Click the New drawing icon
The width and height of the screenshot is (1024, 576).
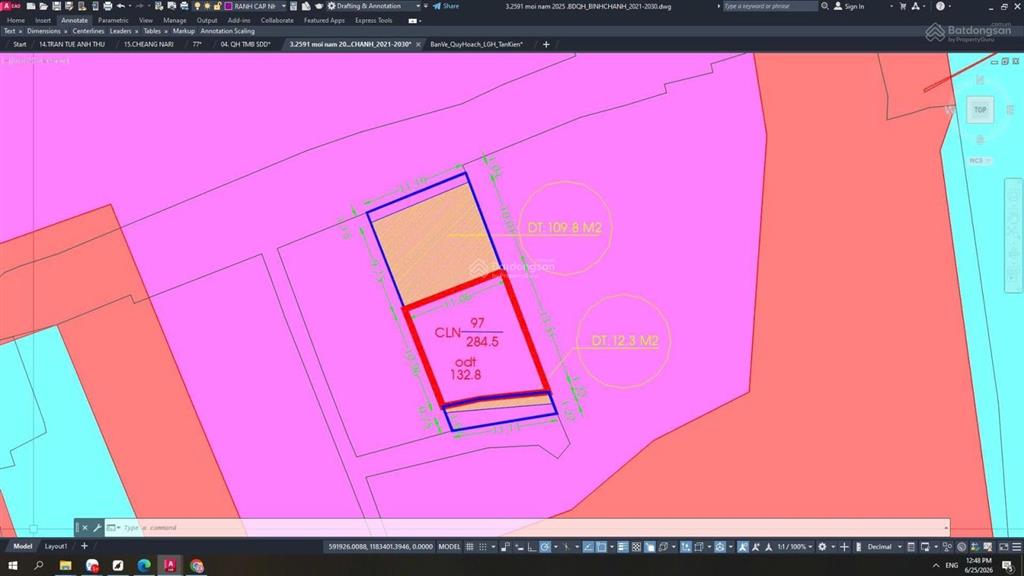pyautogui.click(x=31, y=6)
